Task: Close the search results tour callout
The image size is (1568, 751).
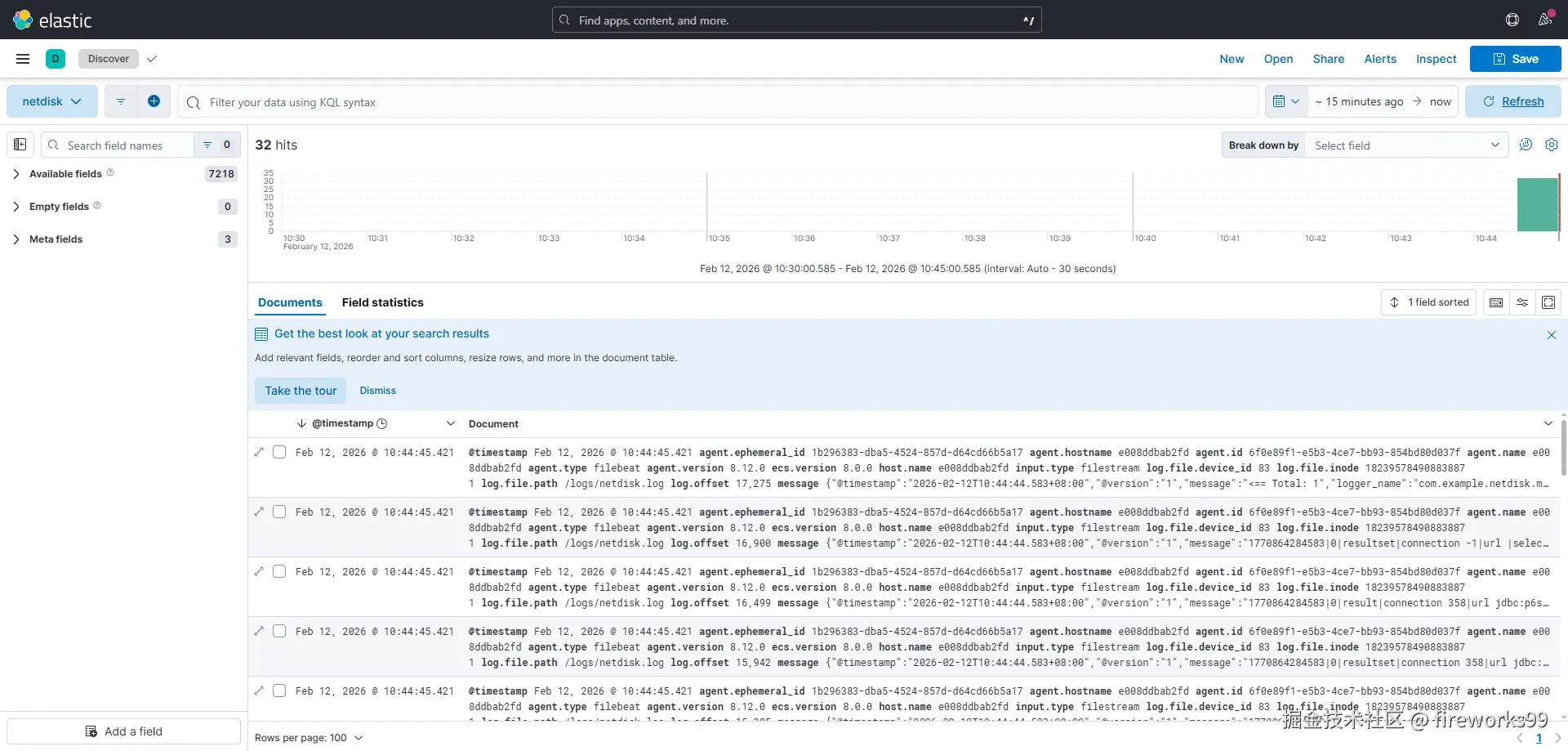Action: tap(1552, 335)
